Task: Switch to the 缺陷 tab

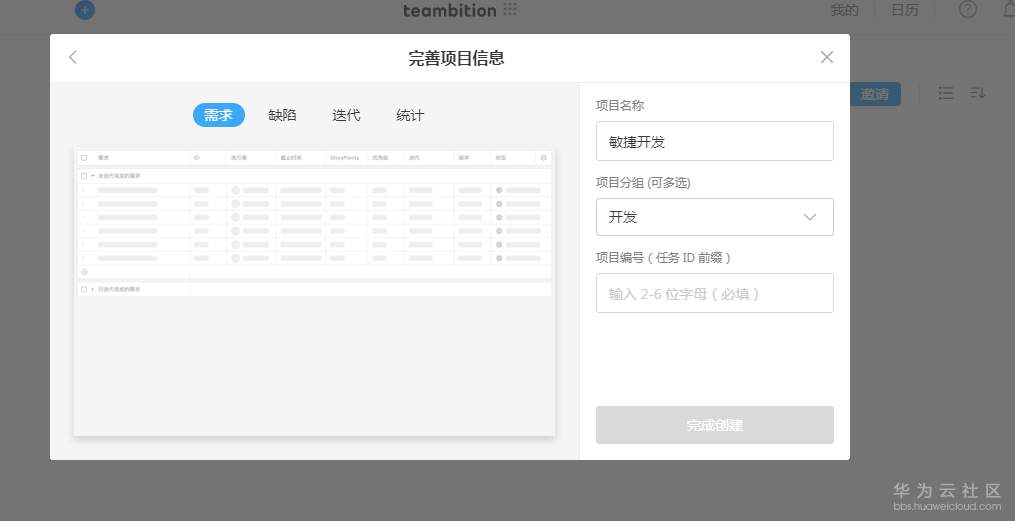Action: click(x=282, y=115)
